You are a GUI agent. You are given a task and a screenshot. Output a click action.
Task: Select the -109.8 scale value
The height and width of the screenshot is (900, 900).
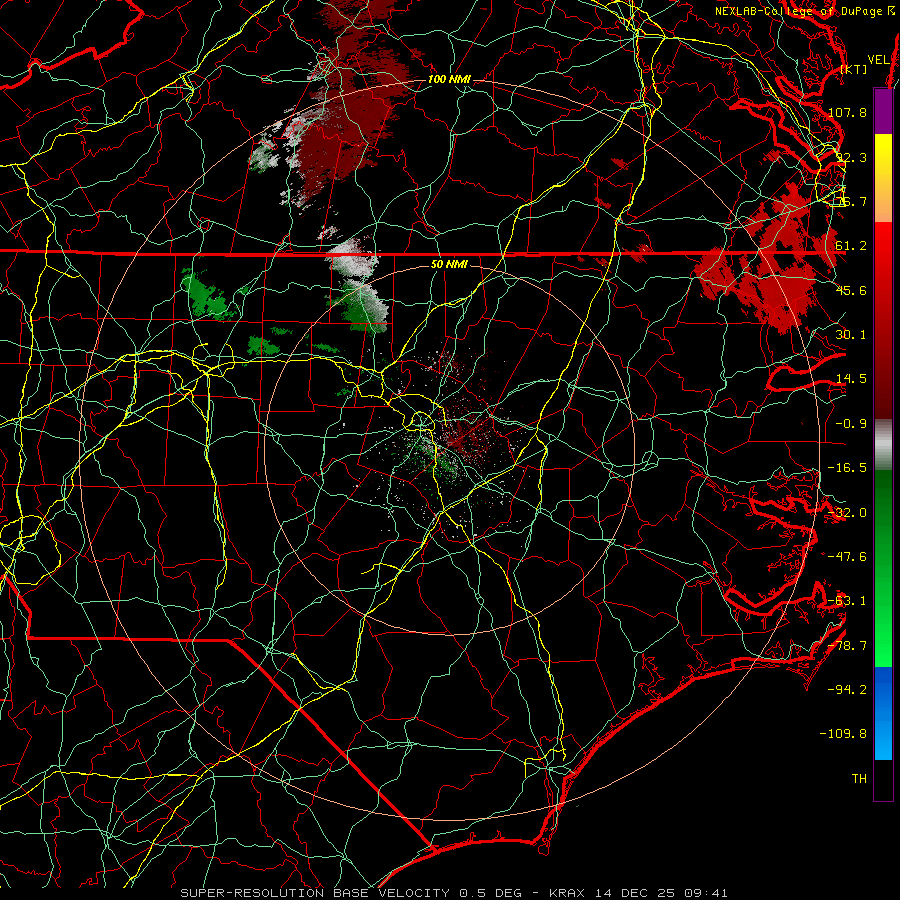click(x=844, y=734)
